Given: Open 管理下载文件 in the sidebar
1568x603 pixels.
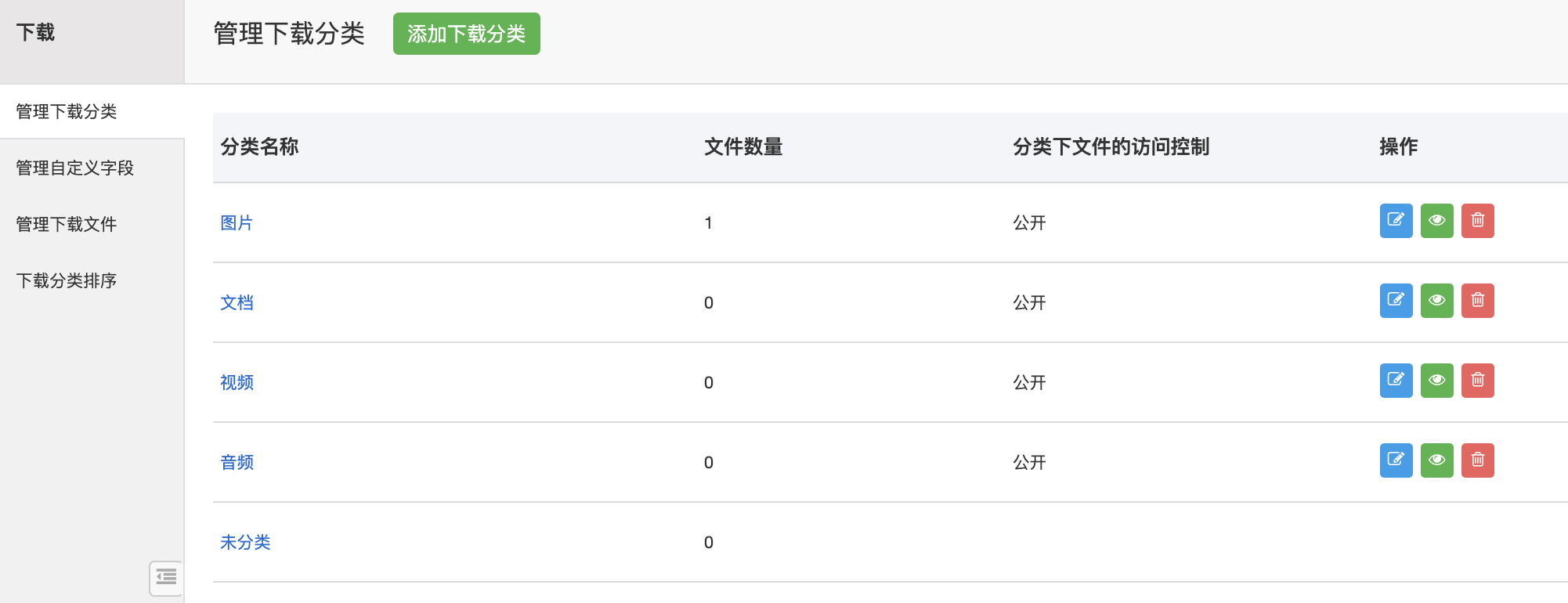Looking at the screenshot, I should pyautogui.click(x=66, y=224).
